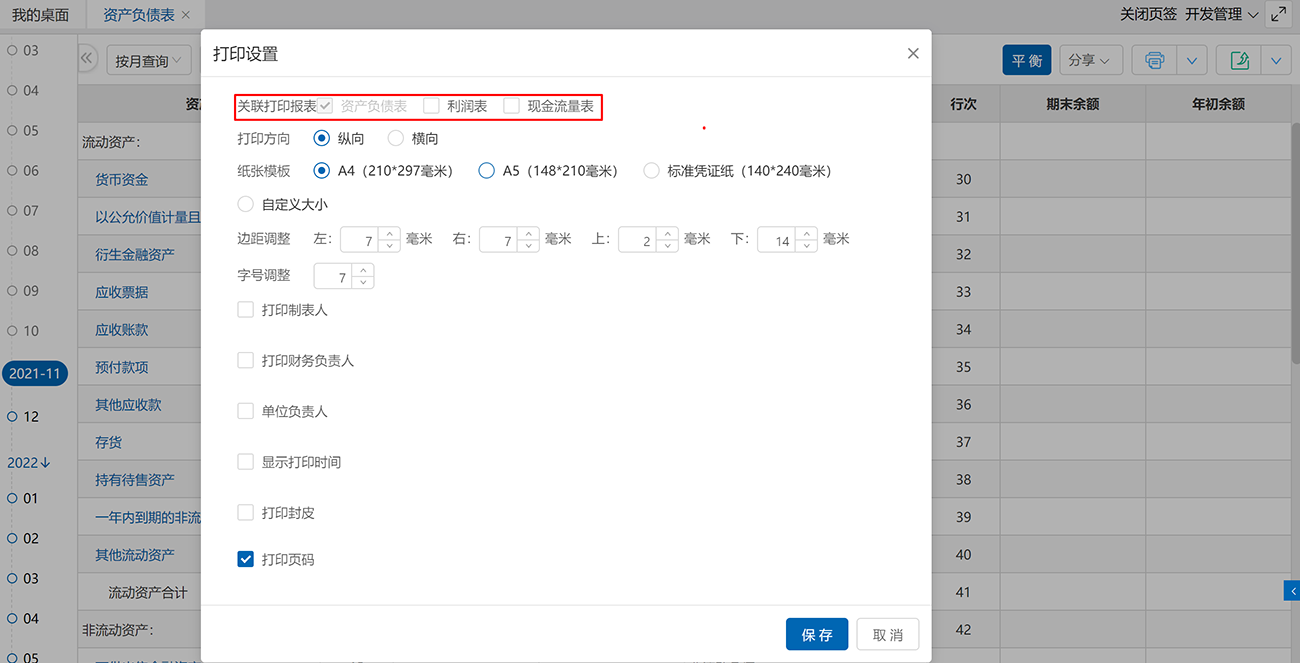Click the 保存 button
The height and width of the screenshot is (663, 1300).
[816, 635]
